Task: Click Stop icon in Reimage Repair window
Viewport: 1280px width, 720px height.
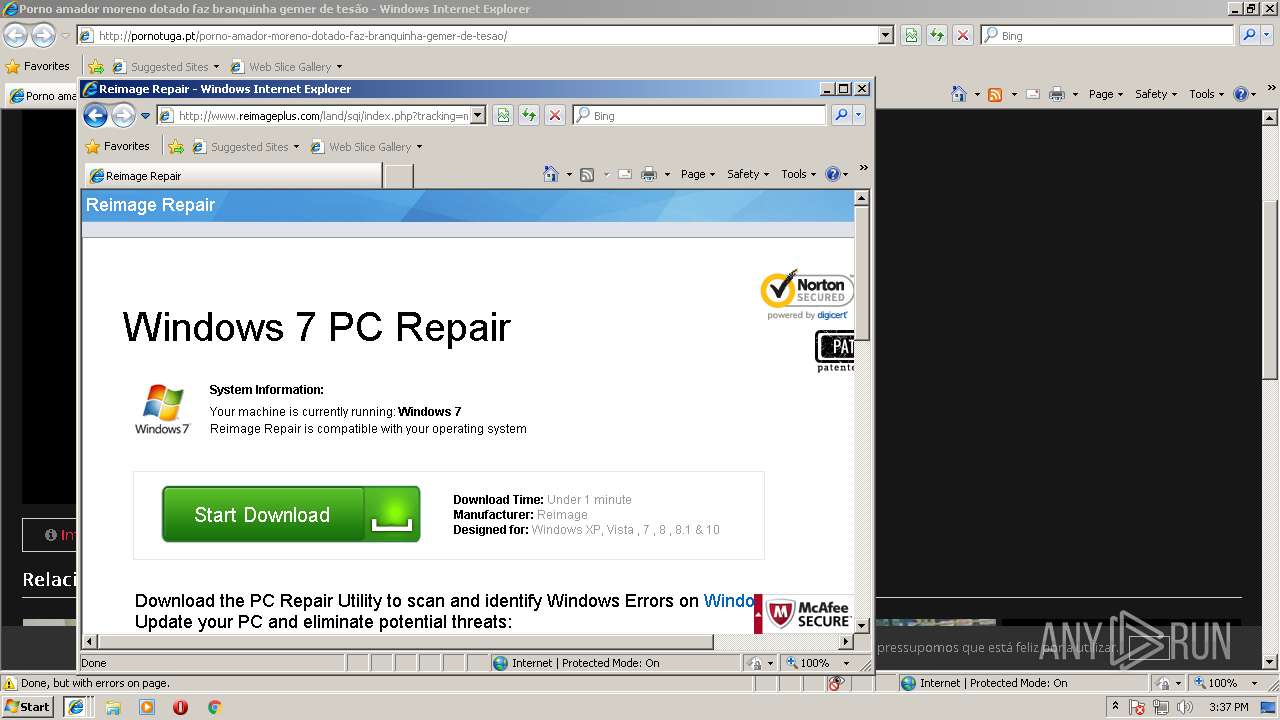Action: [555, 116]
